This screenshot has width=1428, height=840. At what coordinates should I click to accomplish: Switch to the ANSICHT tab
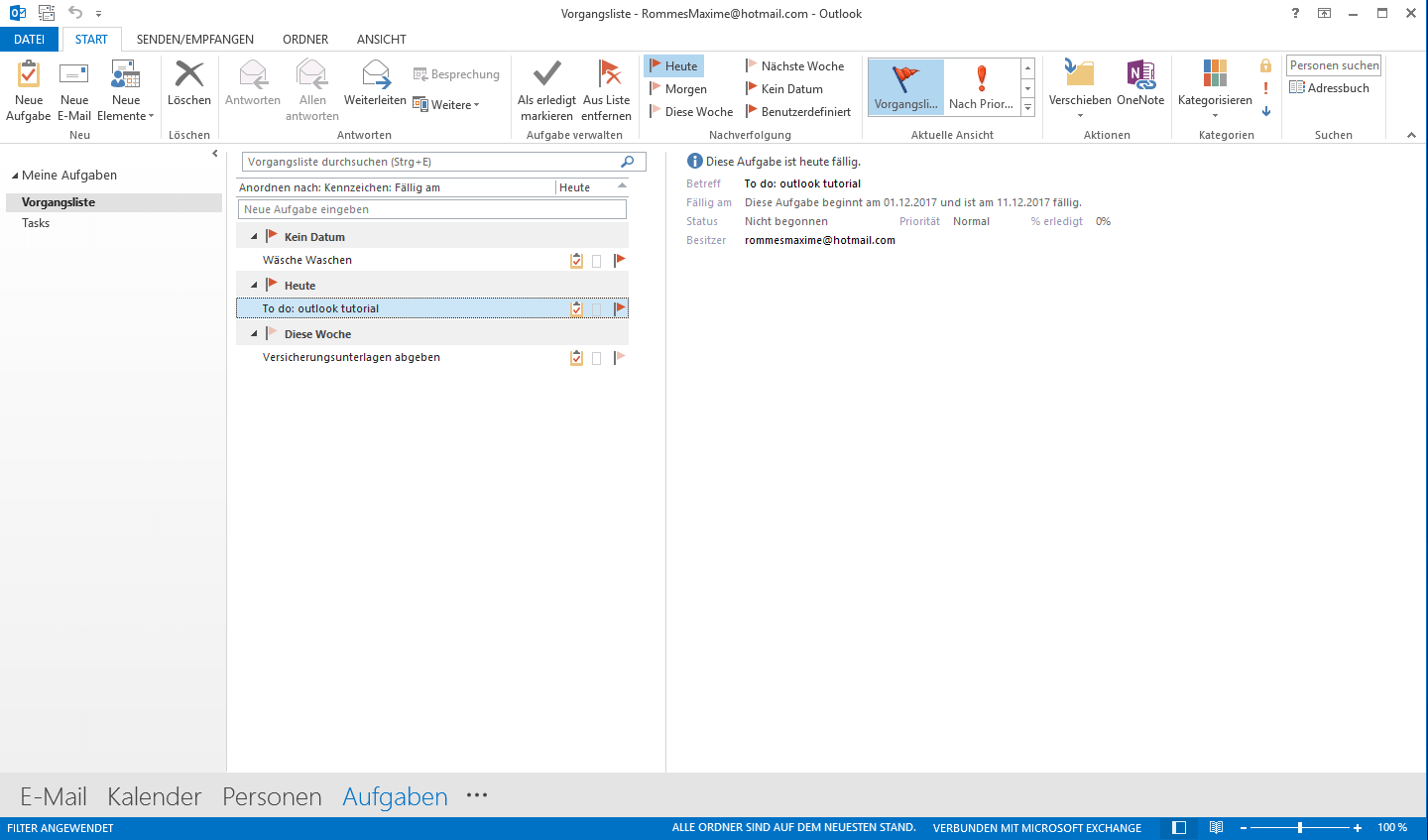[382, 39]
